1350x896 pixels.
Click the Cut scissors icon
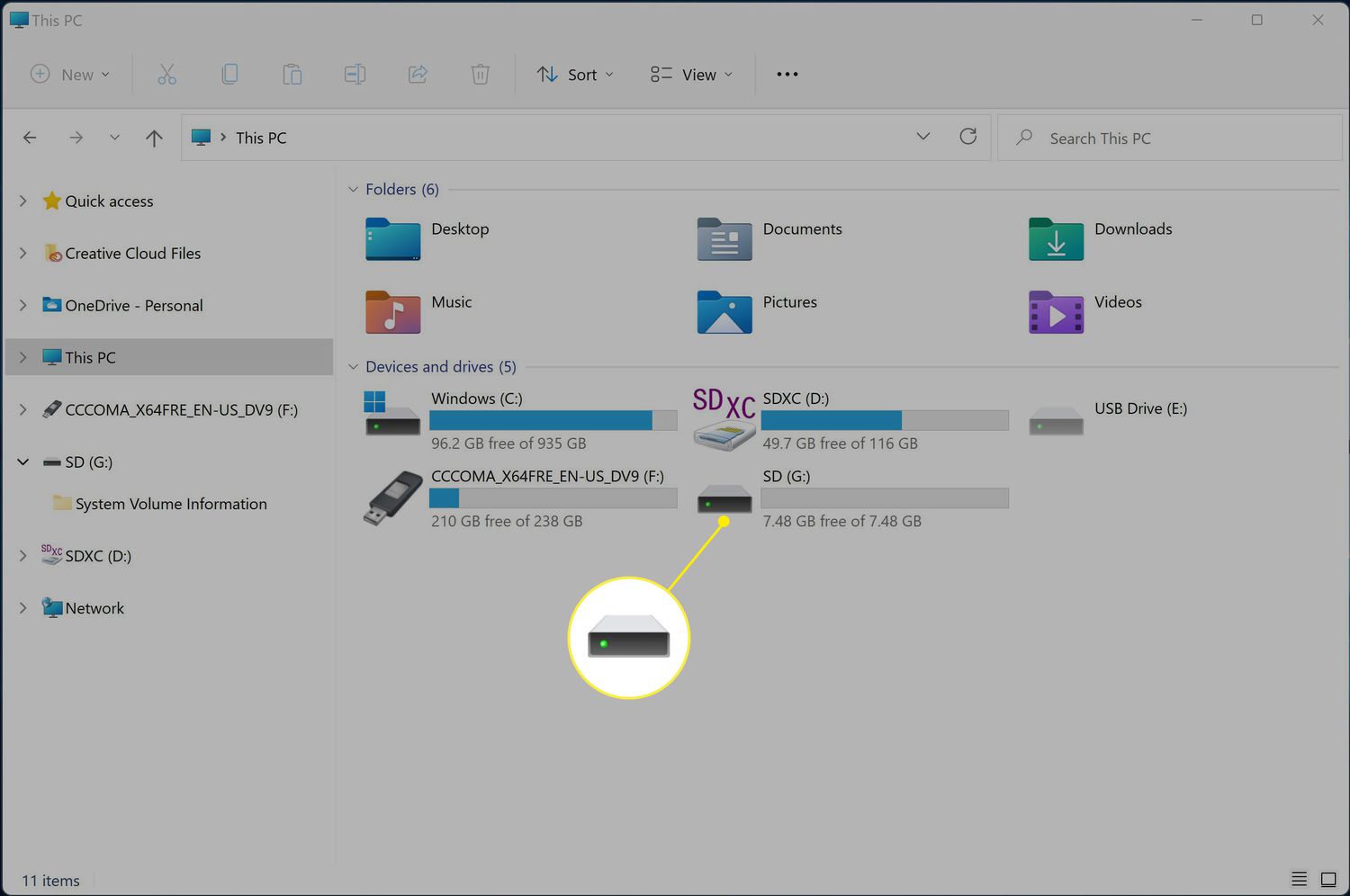click(x=166, y=75)
